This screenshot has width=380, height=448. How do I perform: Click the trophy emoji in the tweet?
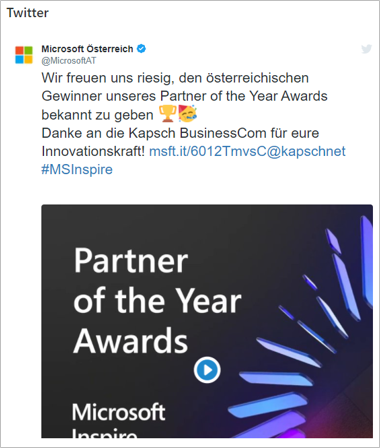point(167,114)
